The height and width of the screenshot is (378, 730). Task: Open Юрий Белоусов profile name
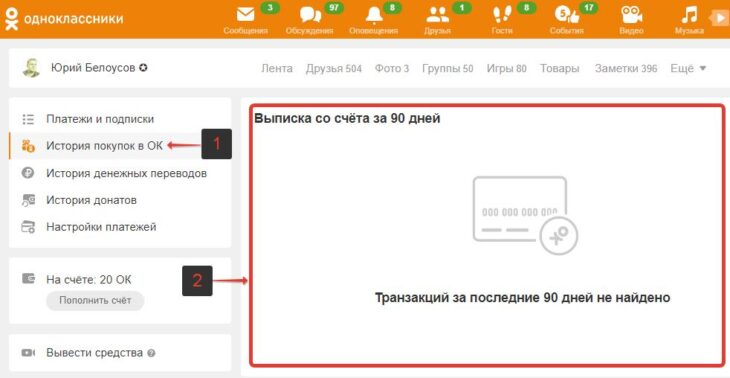pos(93,68)
